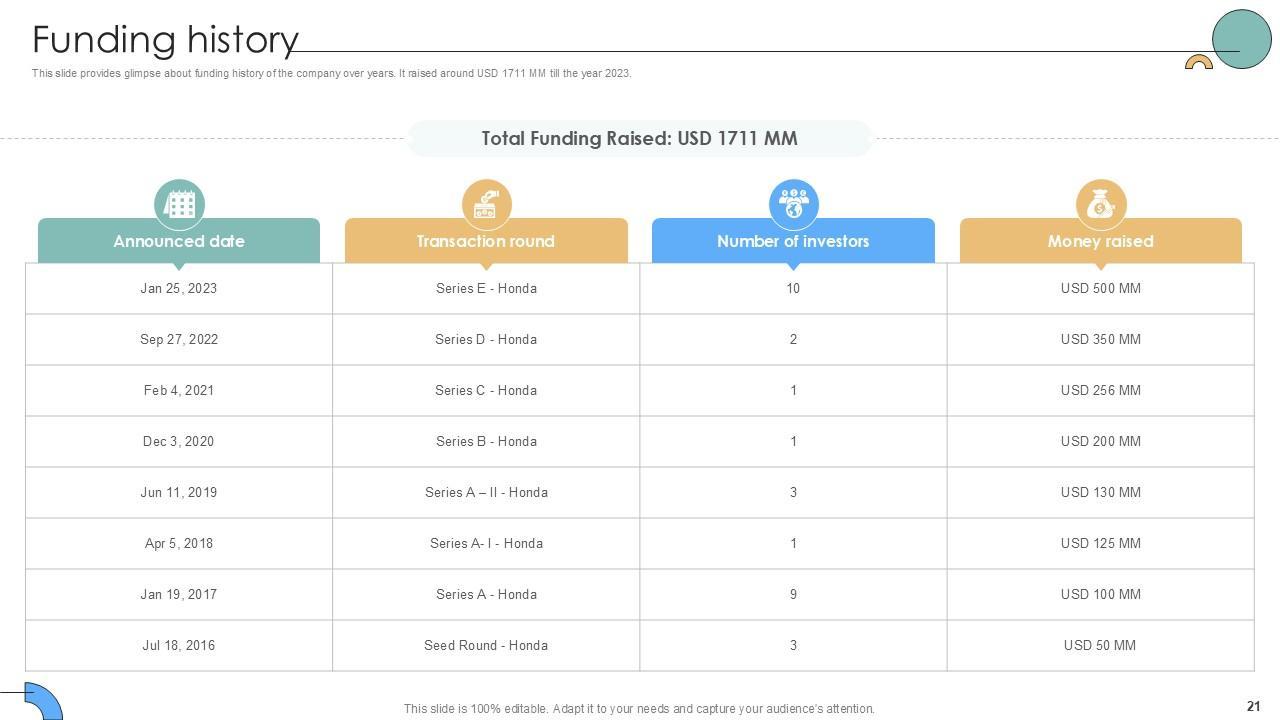Click the USD 50 MM cell
Screen dimensions: 1280x720
pyautogui.click(x=1100, y=646)
